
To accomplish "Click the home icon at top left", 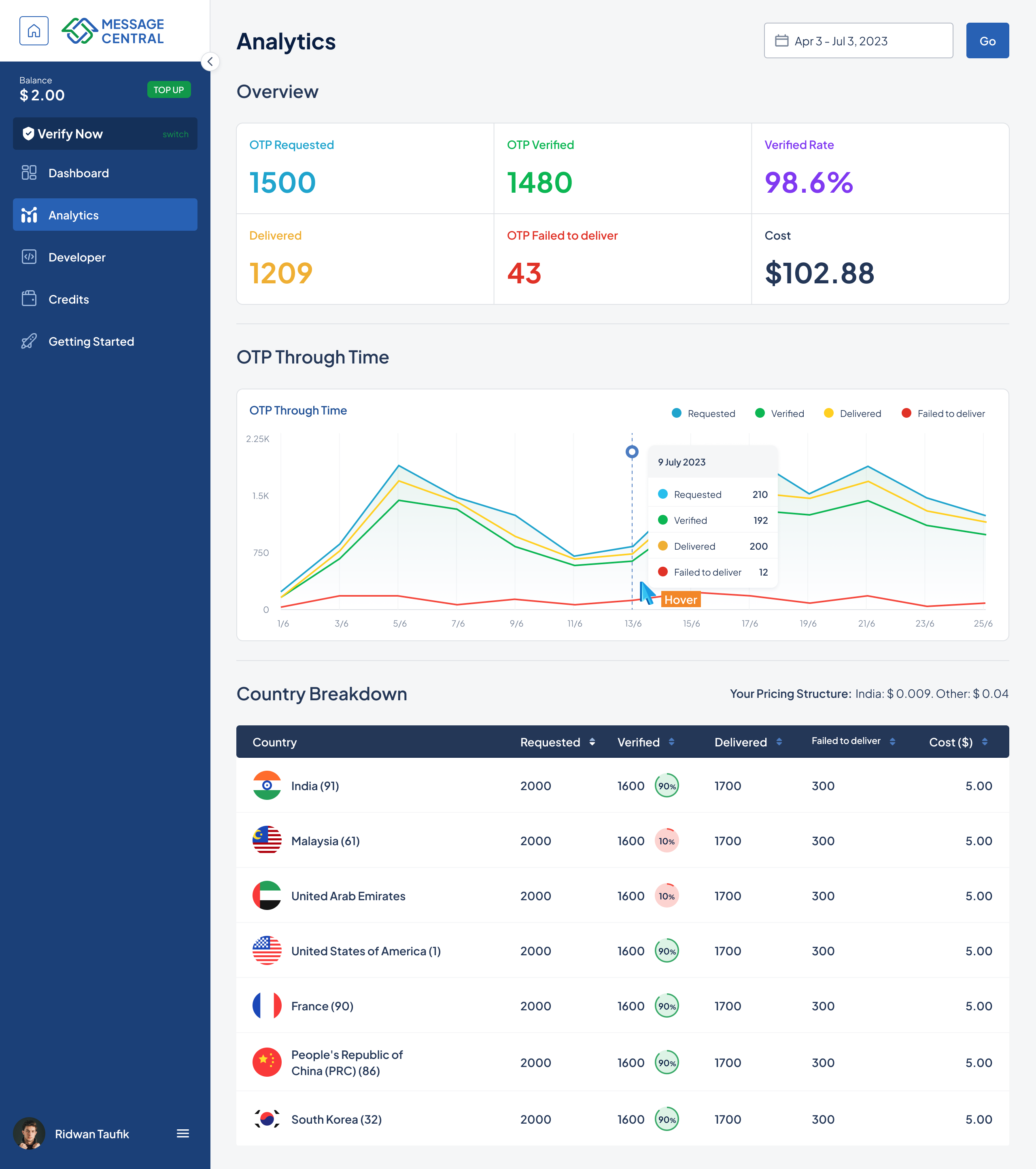I will pyautogui.click(x=34, y=30).
